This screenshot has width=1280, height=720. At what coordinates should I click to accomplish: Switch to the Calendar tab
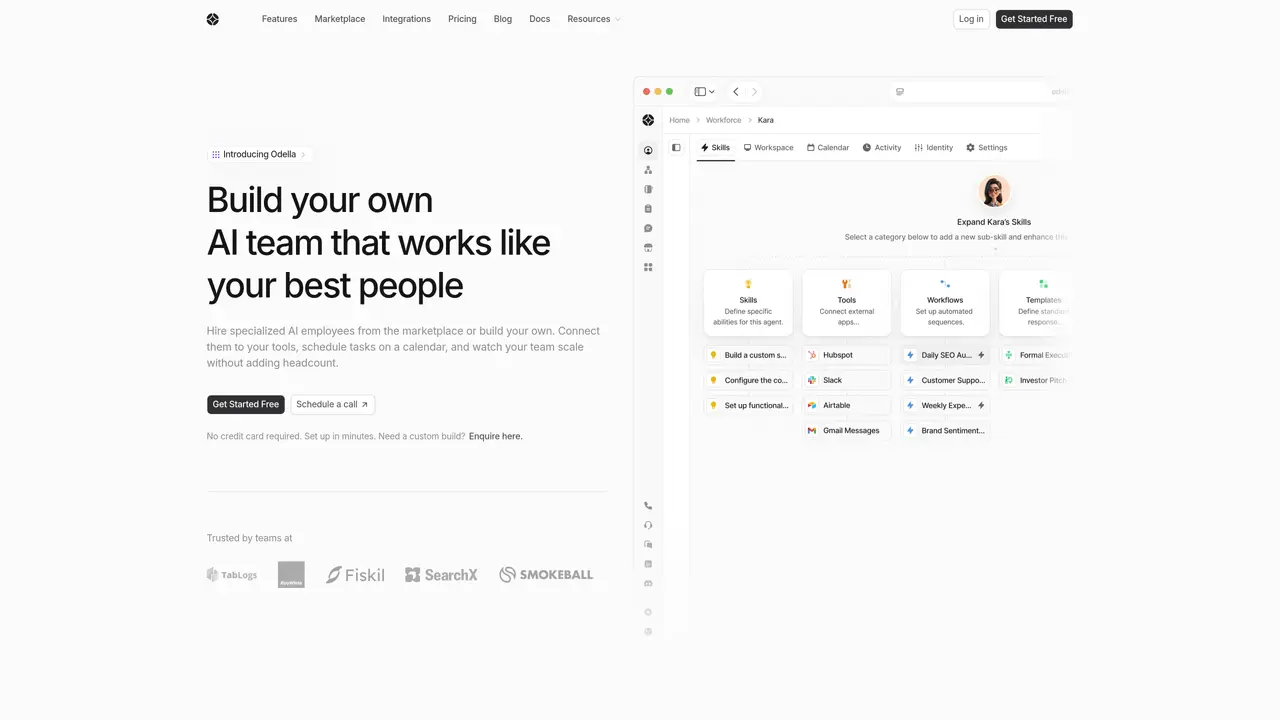[828, 147]
